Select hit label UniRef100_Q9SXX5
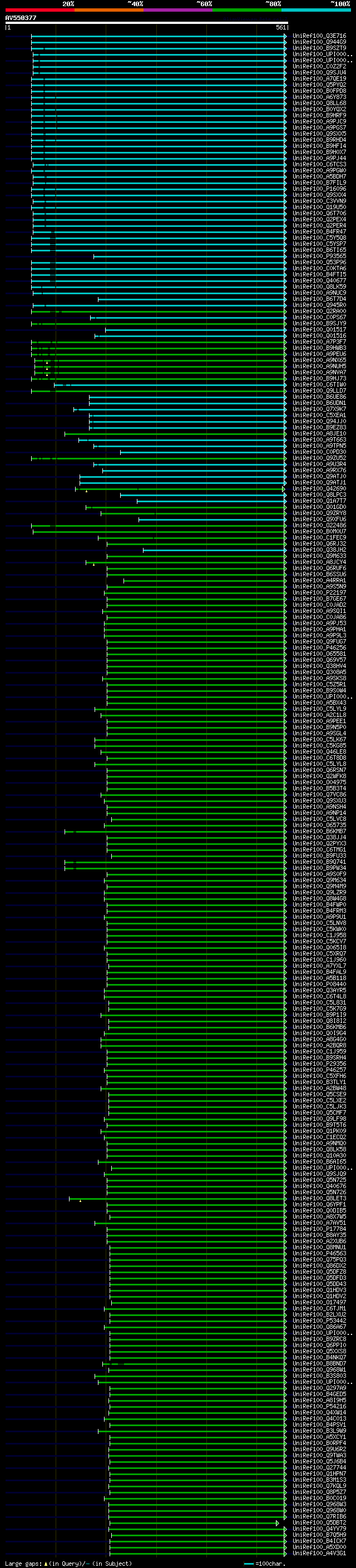356x1568 pixels. pos(319,134)
